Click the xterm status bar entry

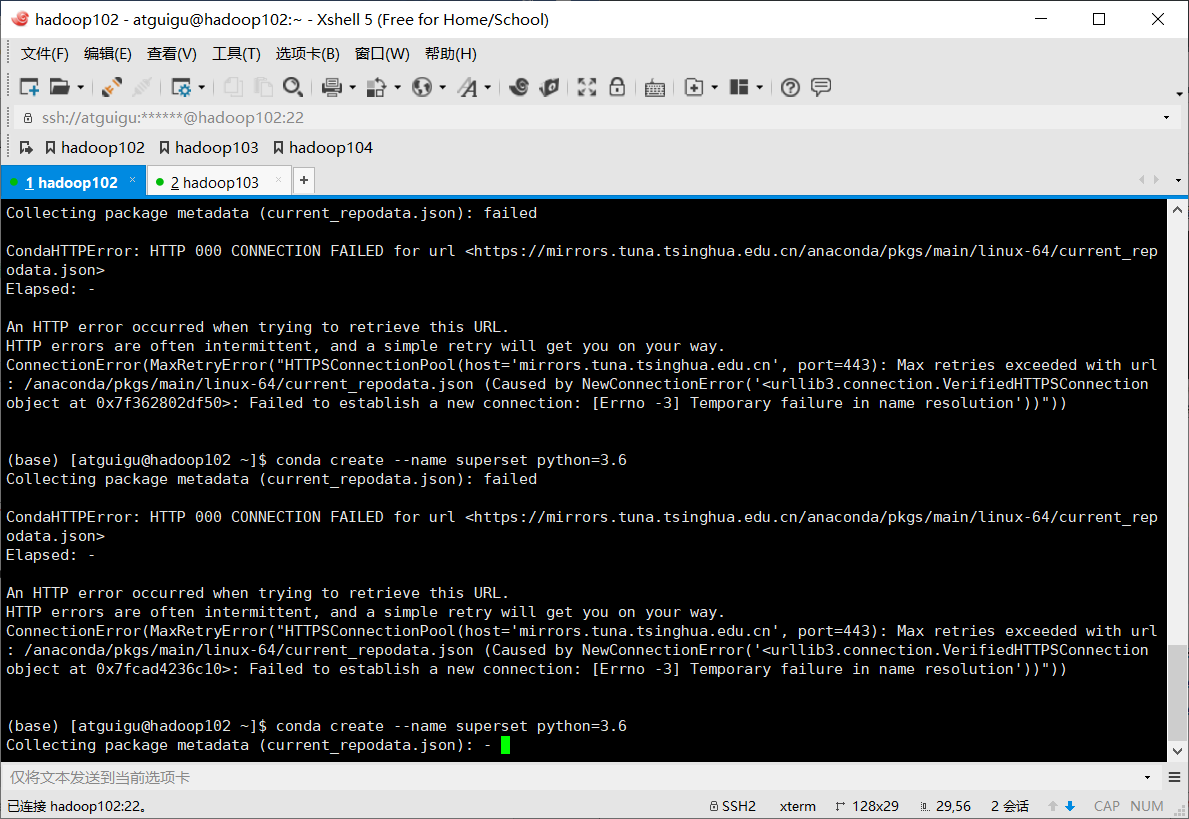798,806
